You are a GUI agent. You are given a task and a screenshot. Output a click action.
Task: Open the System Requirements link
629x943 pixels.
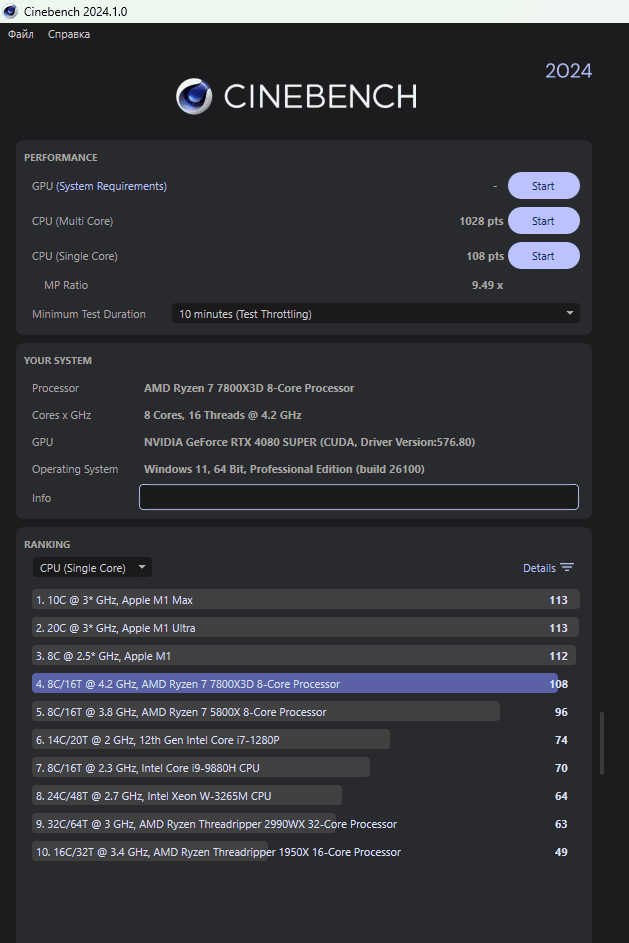(111, 186)
